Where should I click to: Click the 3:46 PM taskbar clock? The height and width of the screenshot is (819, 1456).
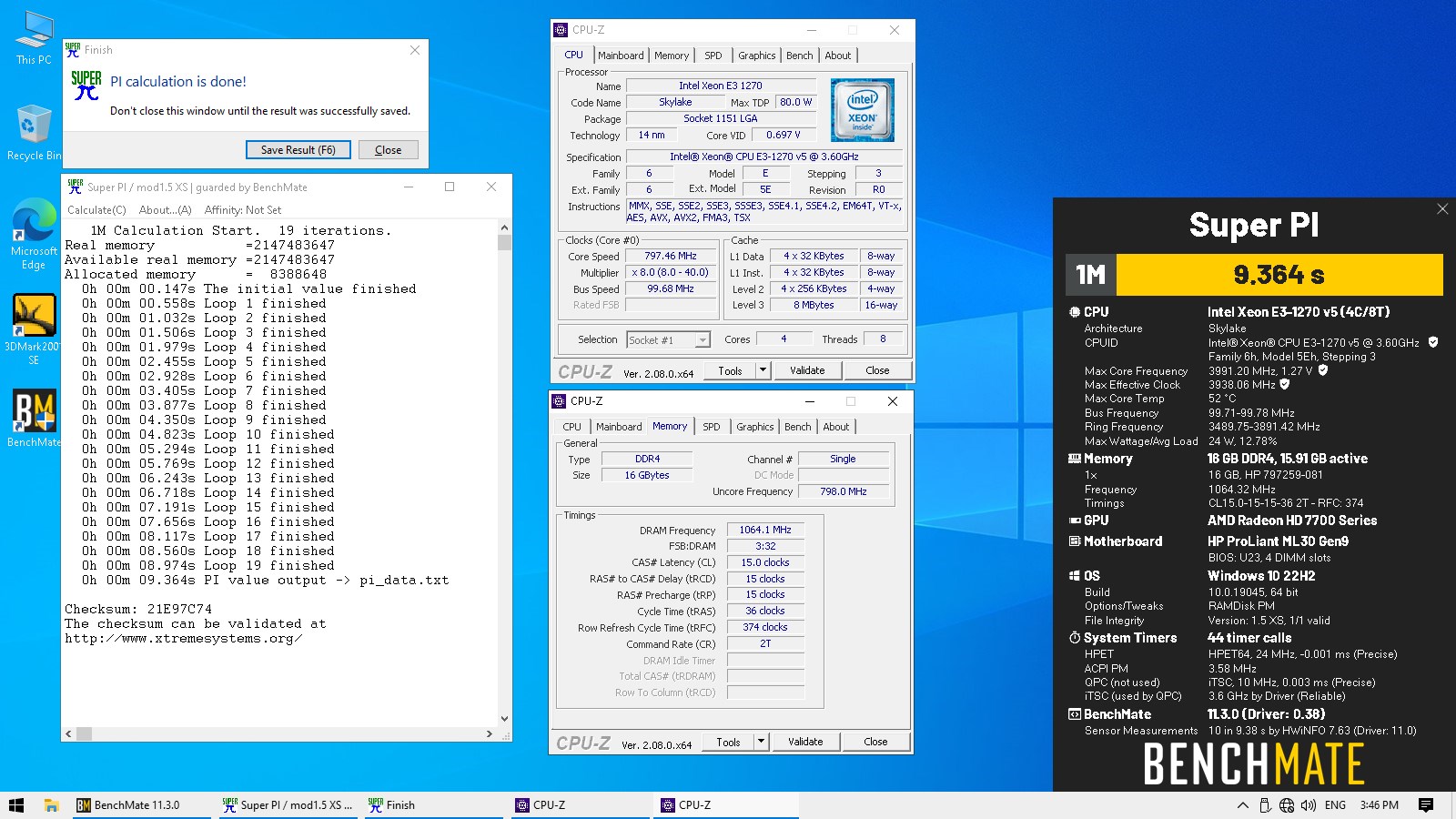point(1380,805)
